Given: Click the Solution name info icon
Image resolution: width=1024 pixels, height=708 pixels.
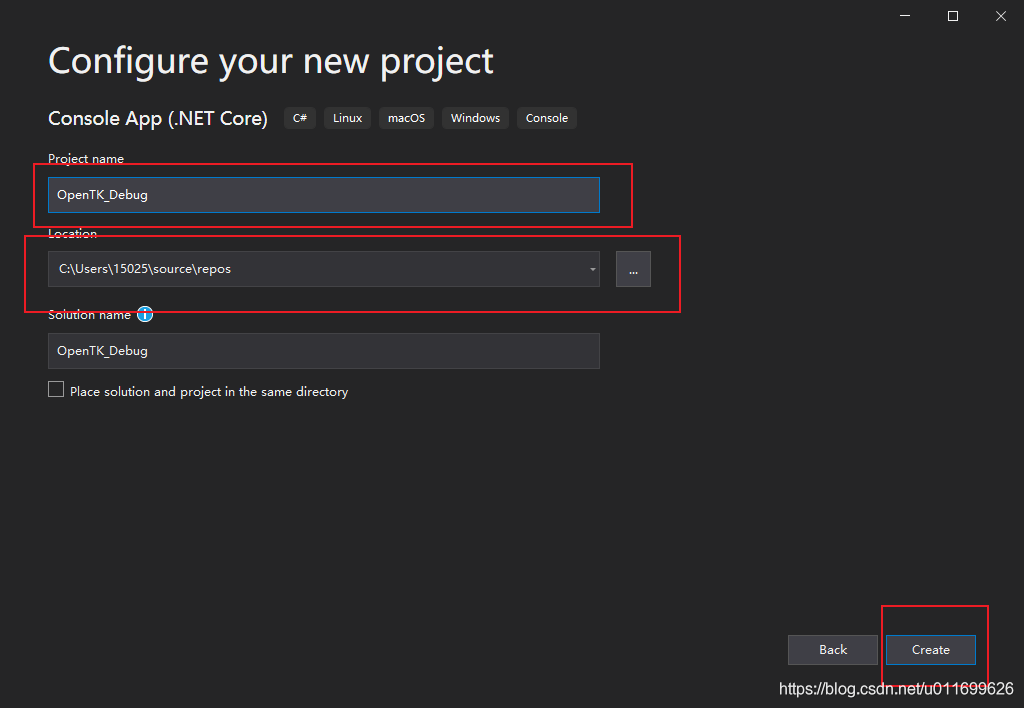Looking at the screenshot, I should [x=145, y=314].
